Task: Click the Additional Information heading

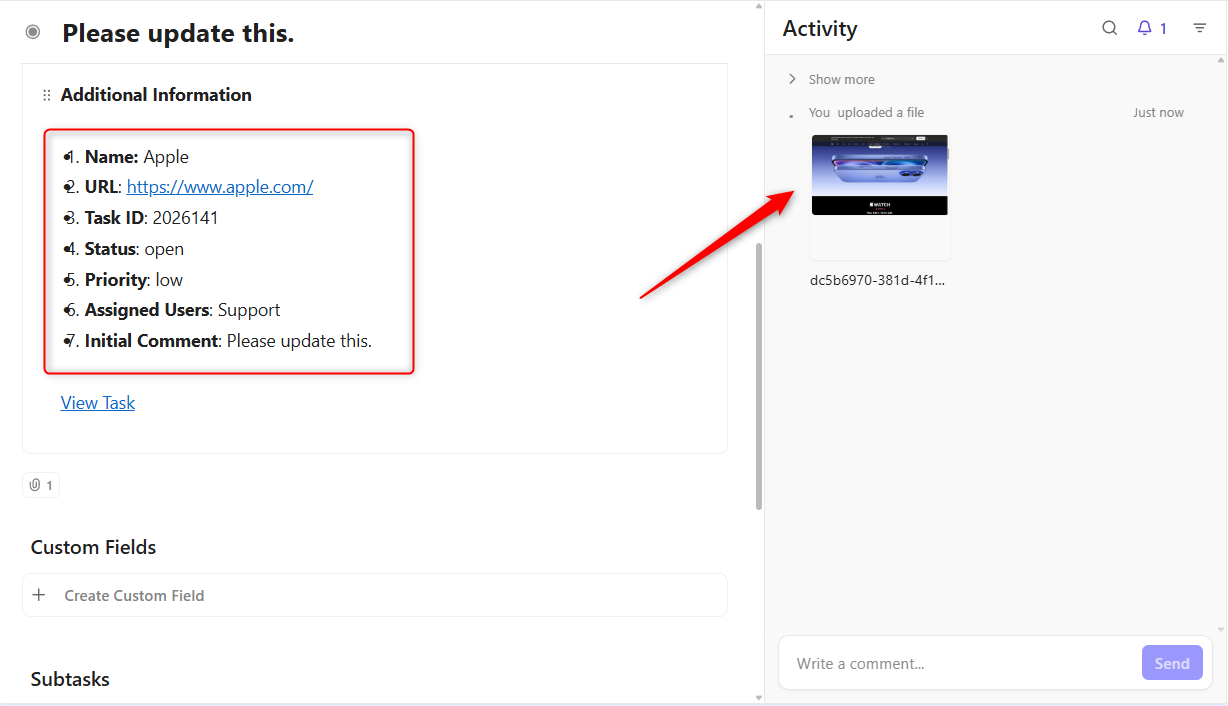Action: (x=156, y=95)
